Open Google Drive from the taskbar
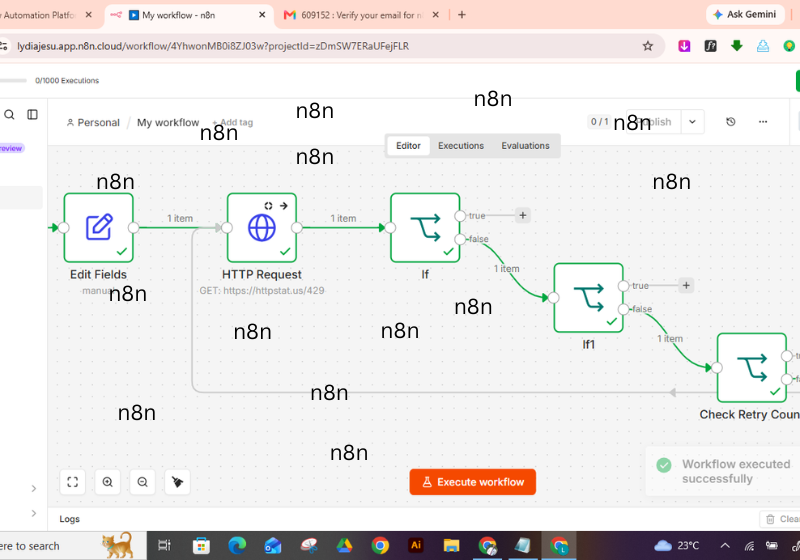800x560 pixels. (344, 546)
